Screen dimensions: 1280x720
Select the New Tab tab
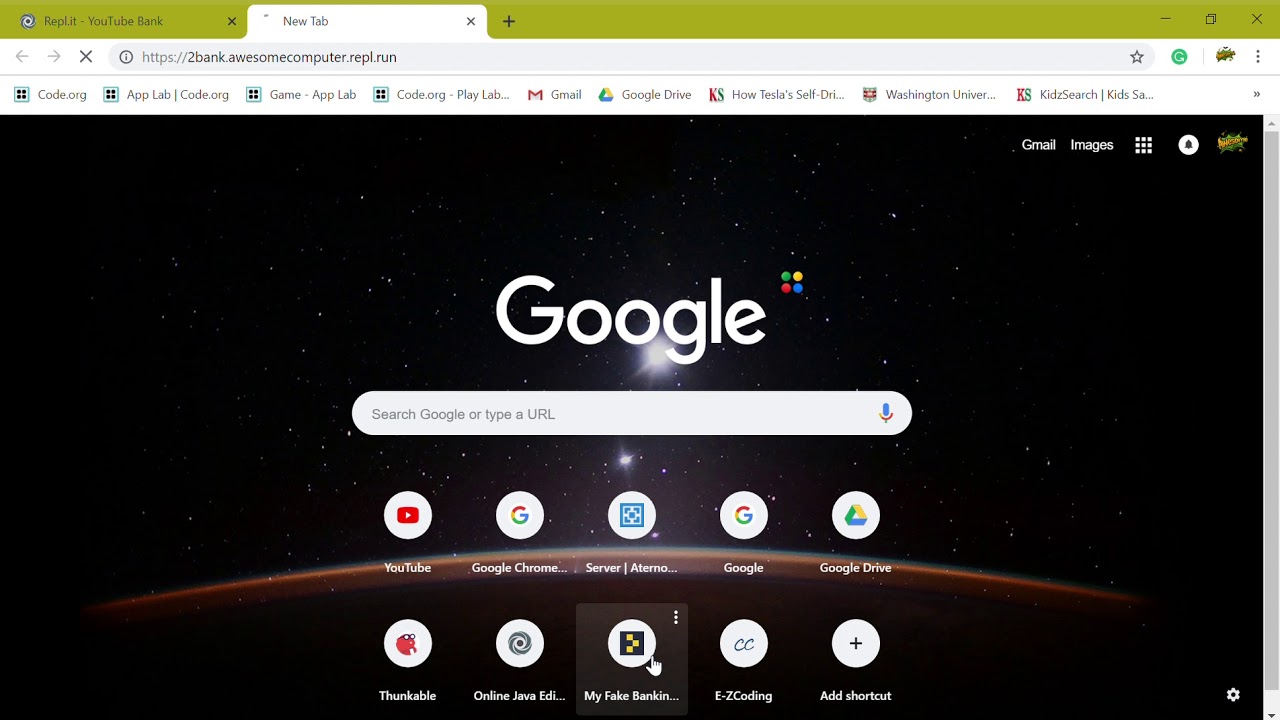[367, 21]
